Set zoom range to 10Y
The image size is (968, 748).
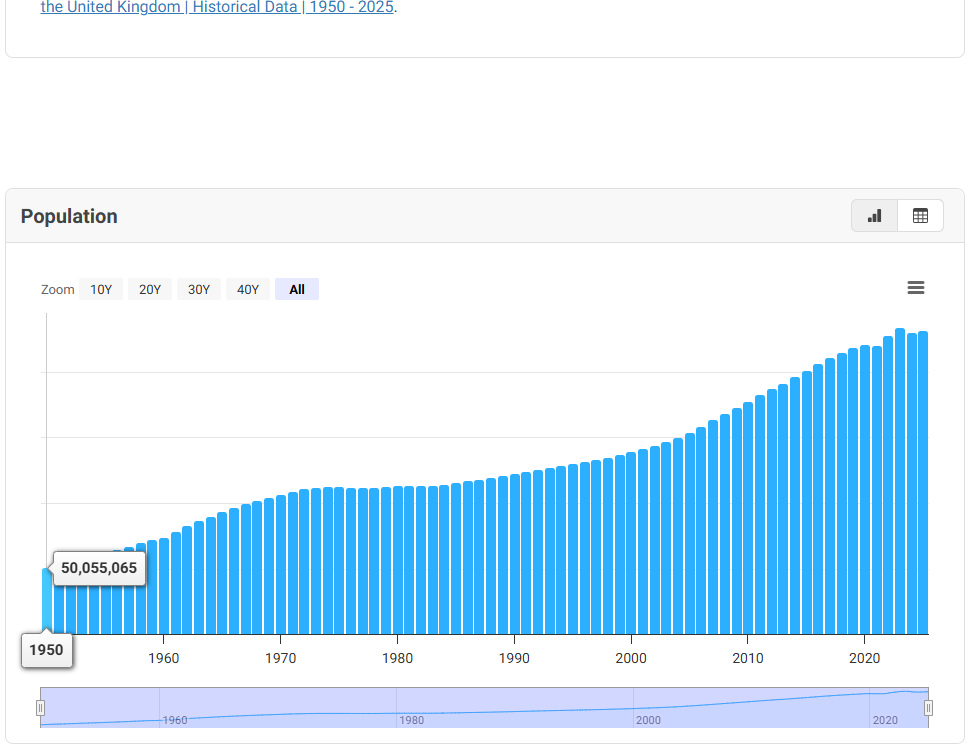[x=101, y=289]
